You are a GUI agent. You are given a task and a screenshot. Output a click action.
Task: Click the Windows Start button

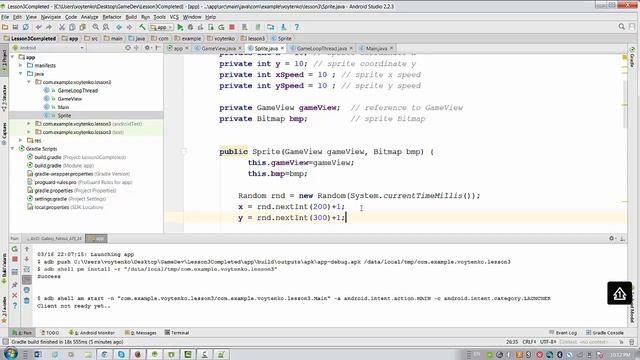click(x=11, y=353)
